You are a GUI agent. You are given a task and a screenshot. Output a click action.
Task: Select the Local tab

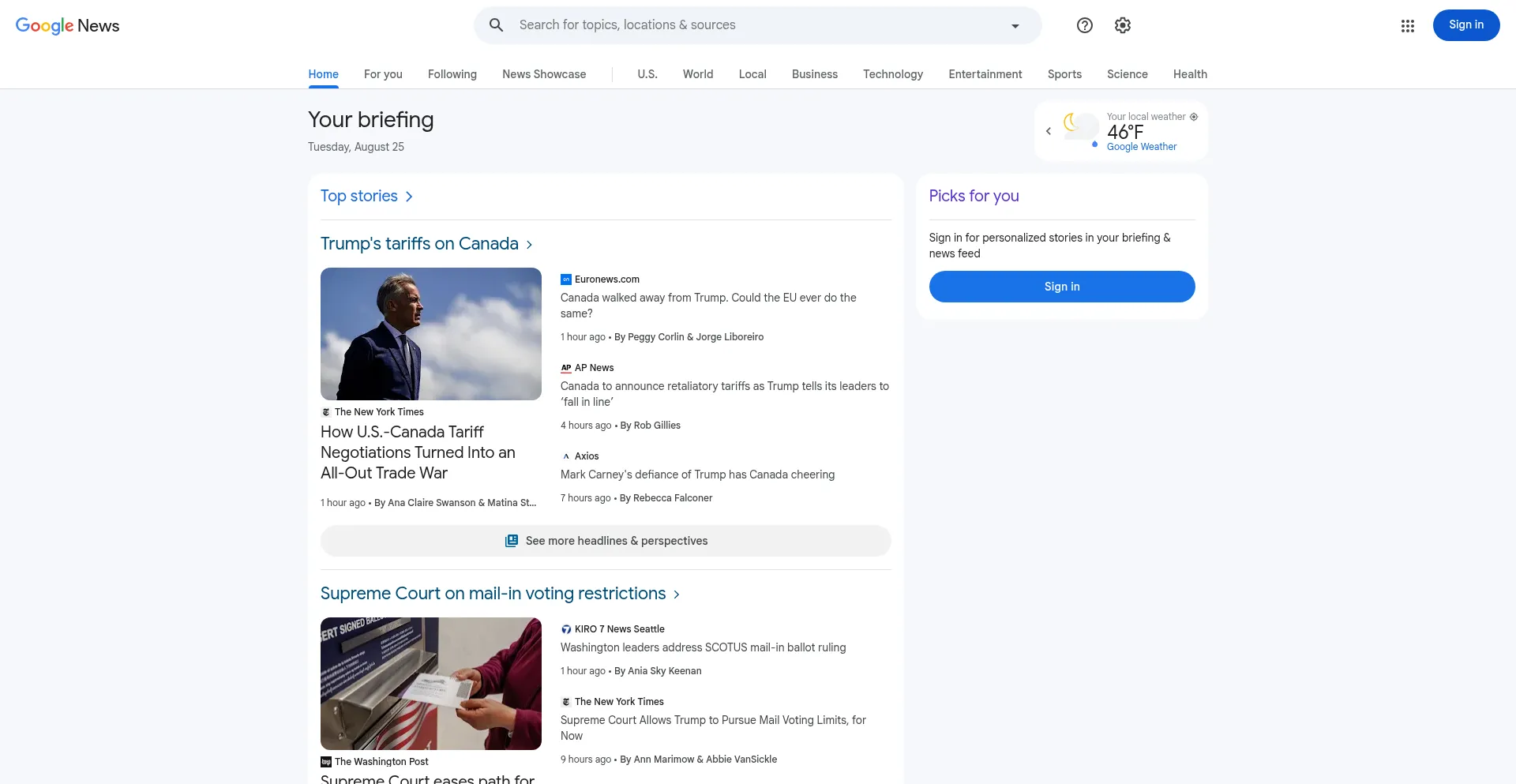click(x=752, y=74)
